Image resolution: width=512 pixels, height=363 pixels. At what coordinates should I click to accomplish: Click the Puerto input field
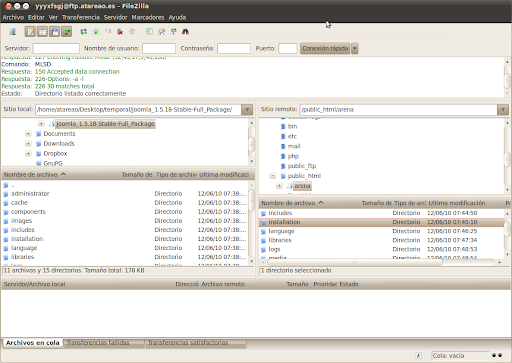[x=287, y=48]
